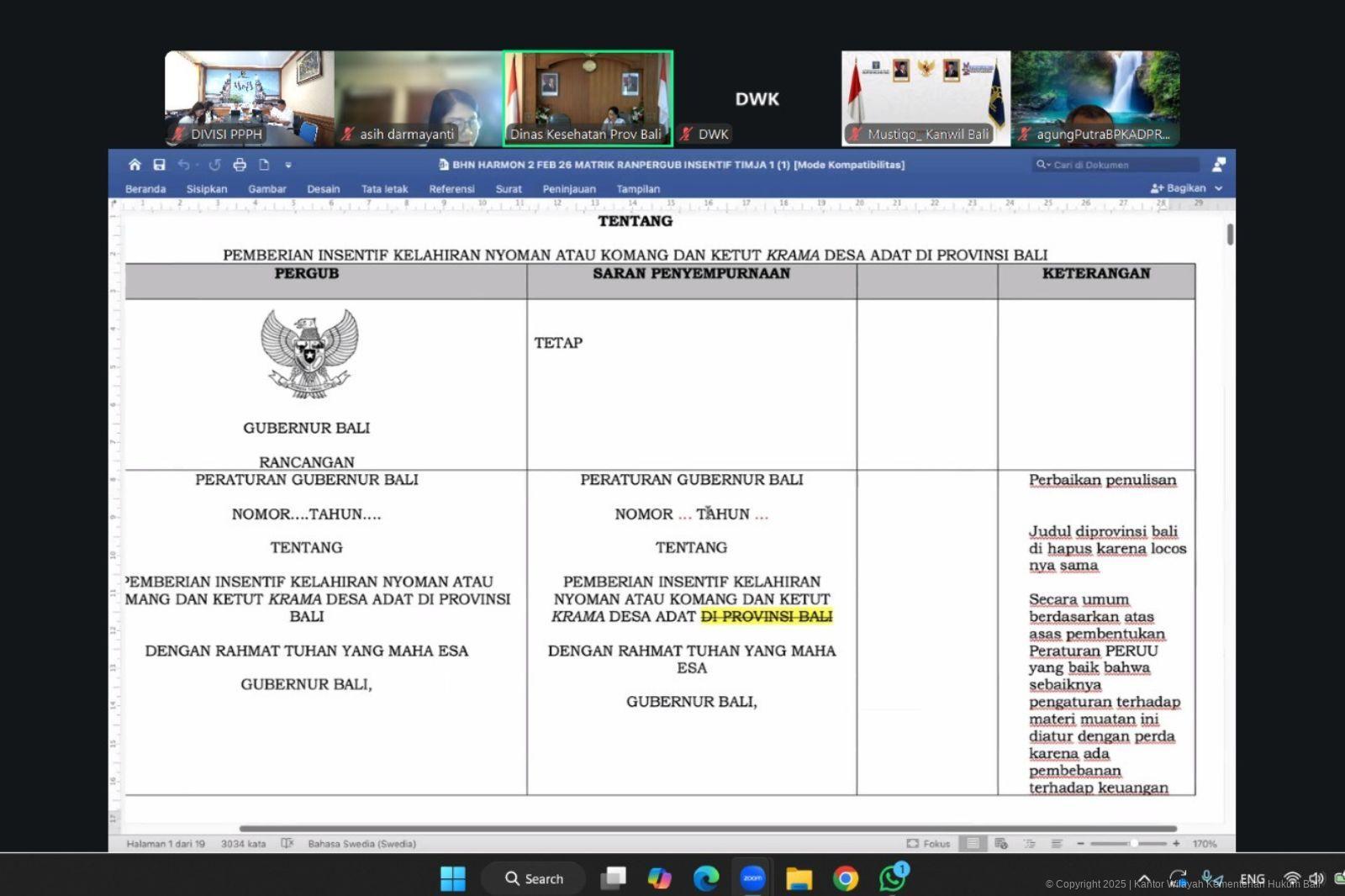
Task: Expand the ribbon chevron next to Bagikan
Action: [1219, 188]
